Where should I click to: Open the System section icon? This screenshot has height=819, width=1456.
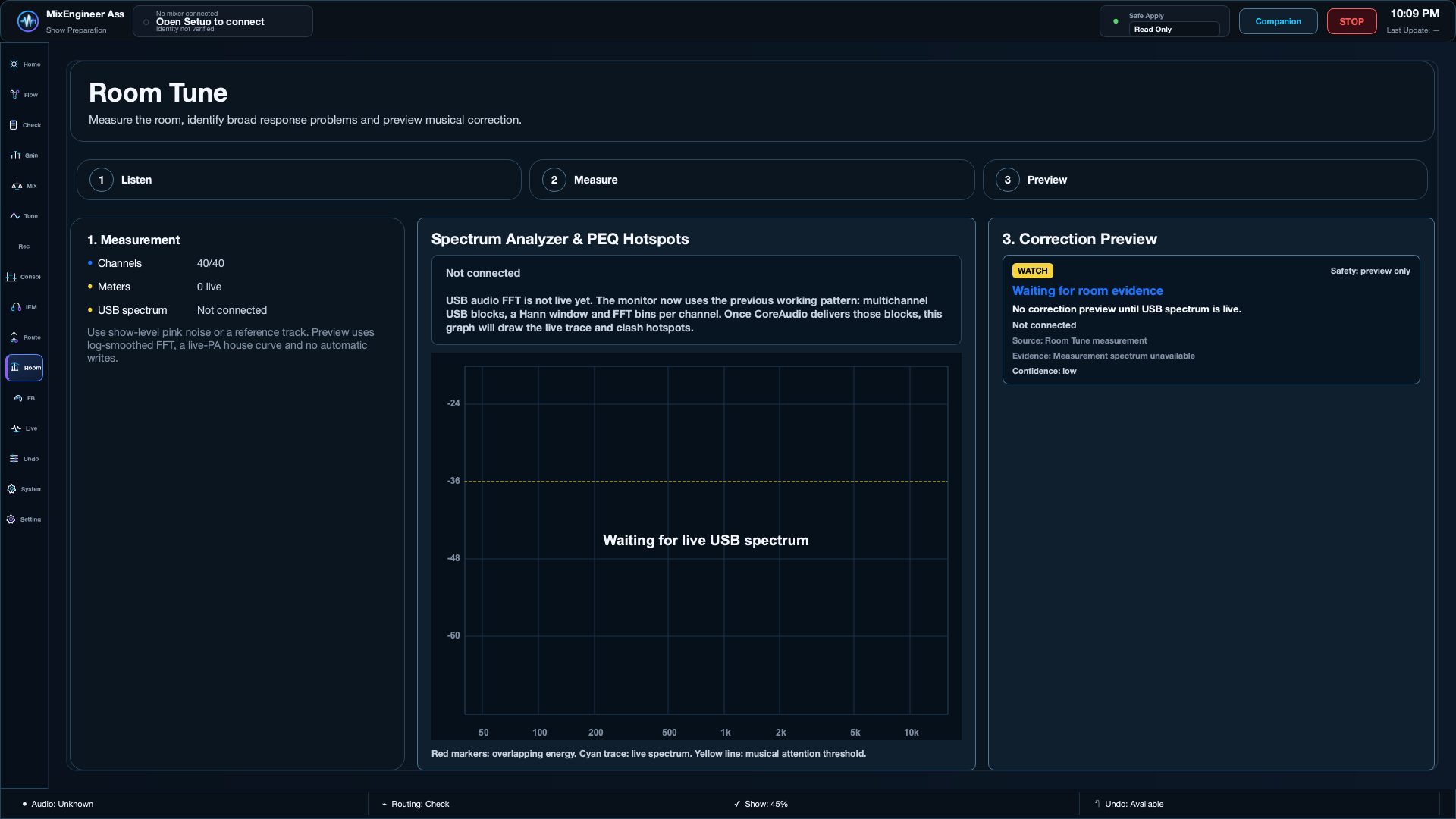coord(11,489)
